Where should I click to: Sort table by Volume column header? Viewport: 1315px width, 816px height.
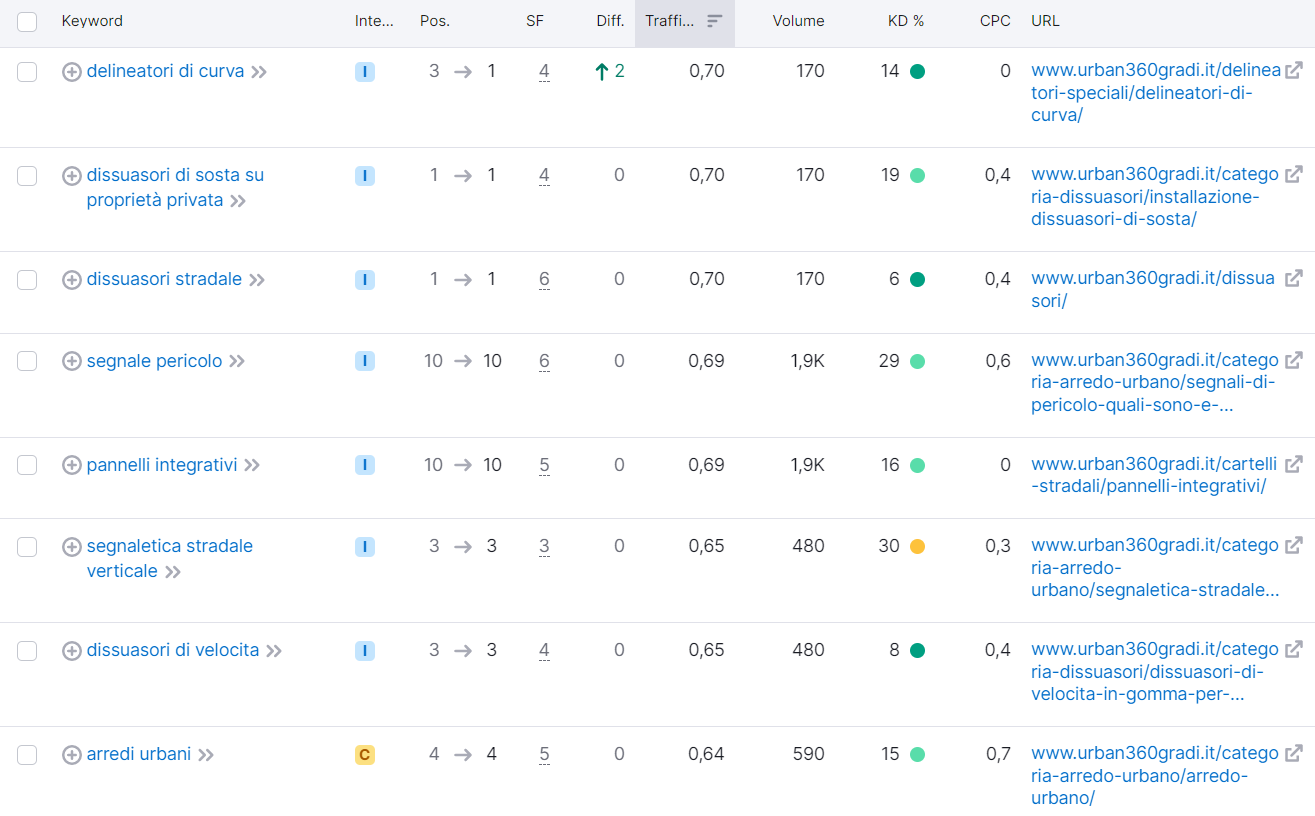click(798, 21)
